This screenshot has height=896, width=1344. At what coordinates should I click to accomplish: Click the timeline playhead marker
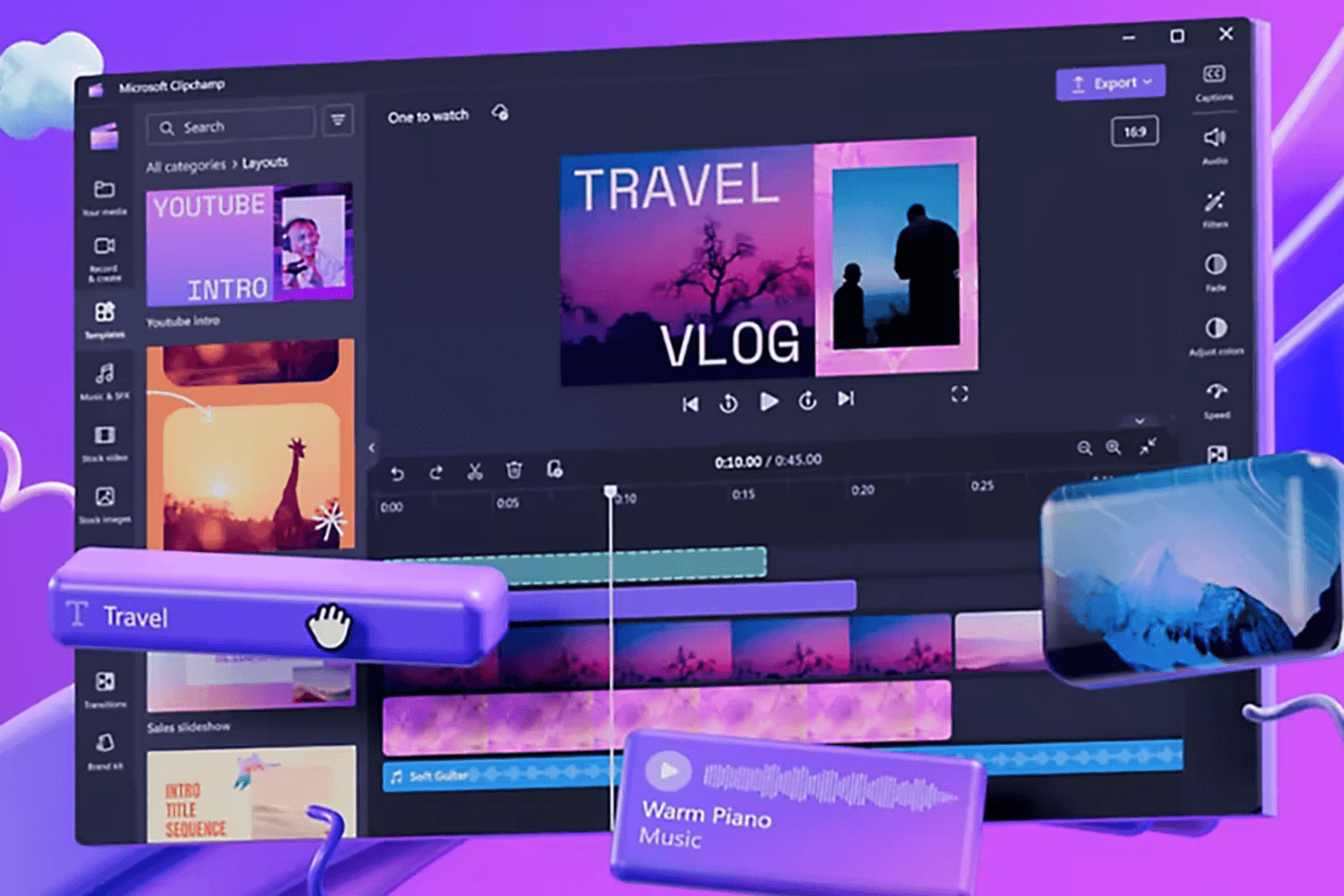[610, 492]
